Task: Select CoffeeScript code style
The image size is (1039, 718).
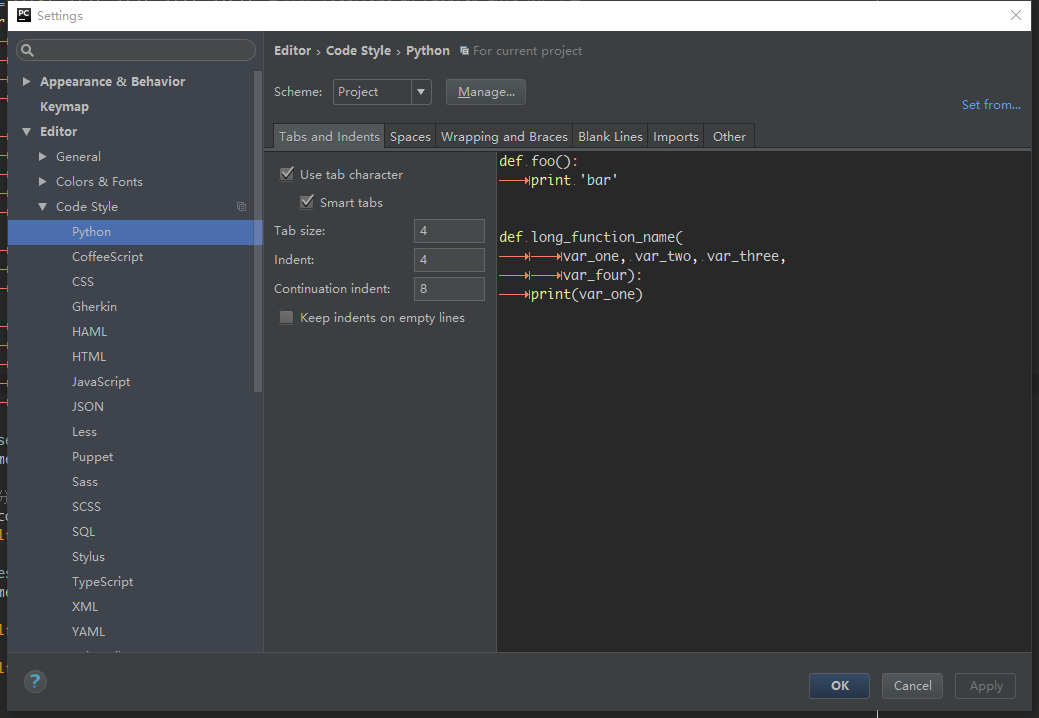Action: [x=107, y=257]
